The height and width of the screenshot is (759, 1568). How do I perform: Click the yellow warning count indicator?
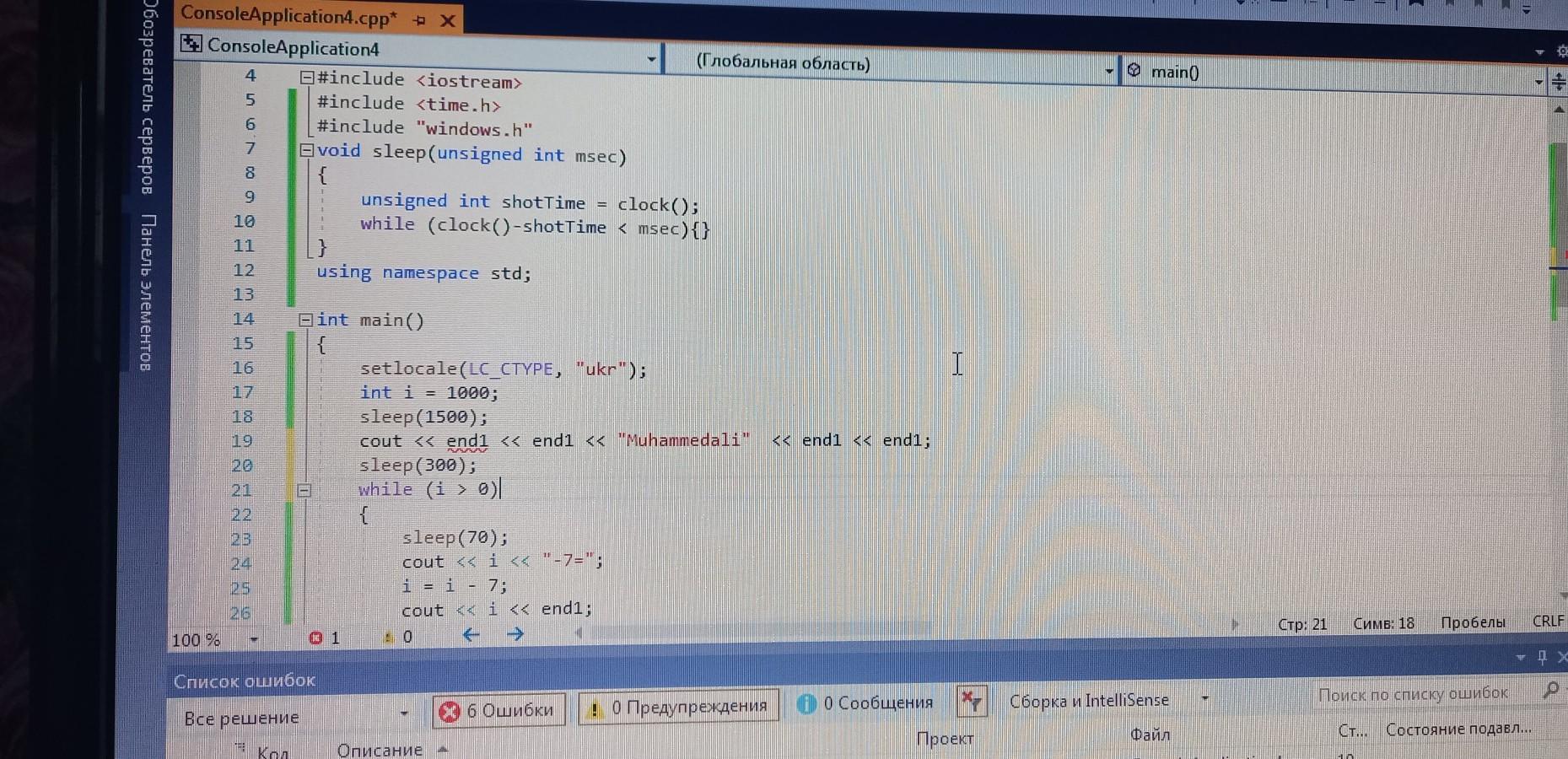click(x=397, y=638)
